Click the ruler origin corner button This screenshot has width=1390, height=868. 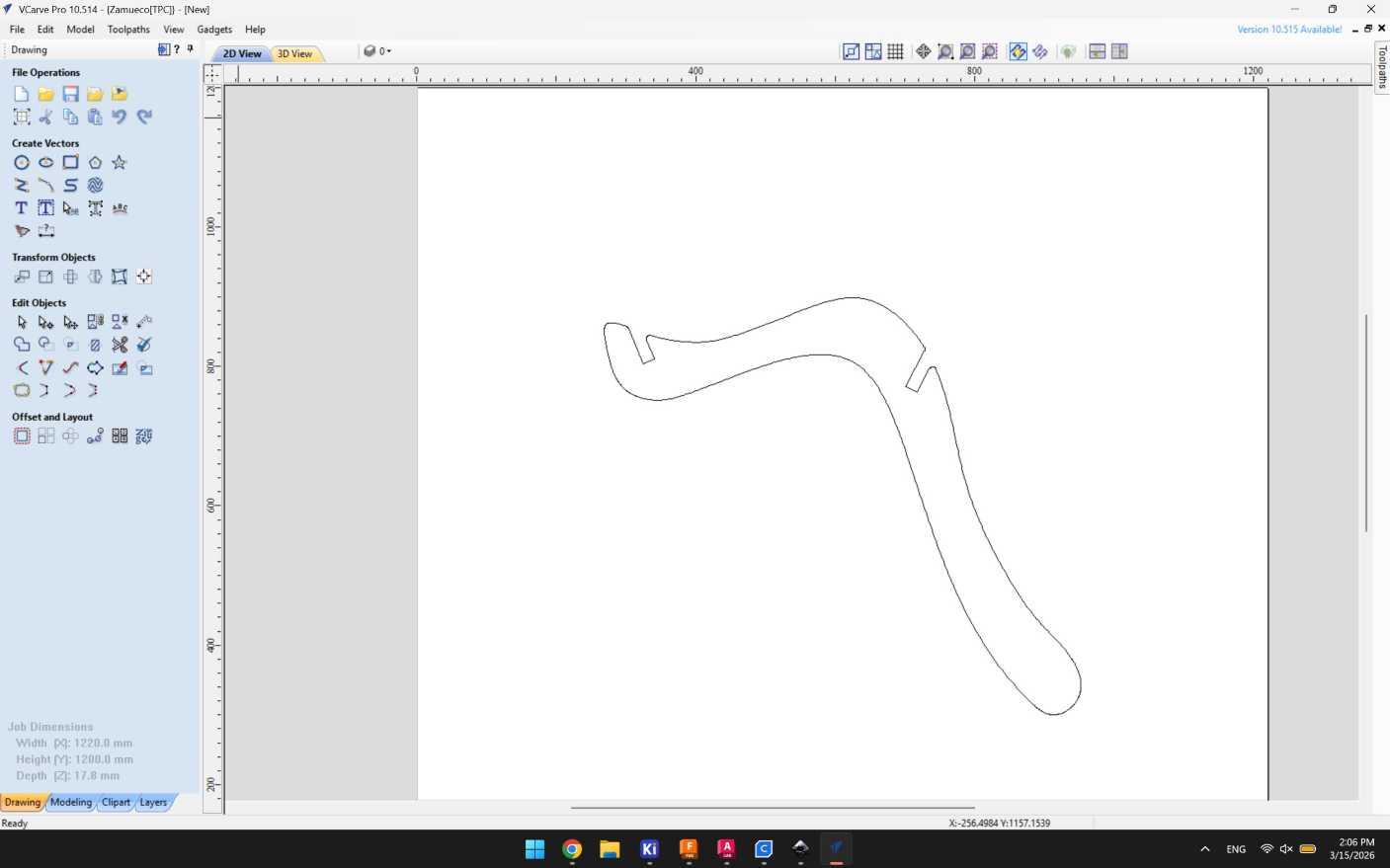click(212, 74)
